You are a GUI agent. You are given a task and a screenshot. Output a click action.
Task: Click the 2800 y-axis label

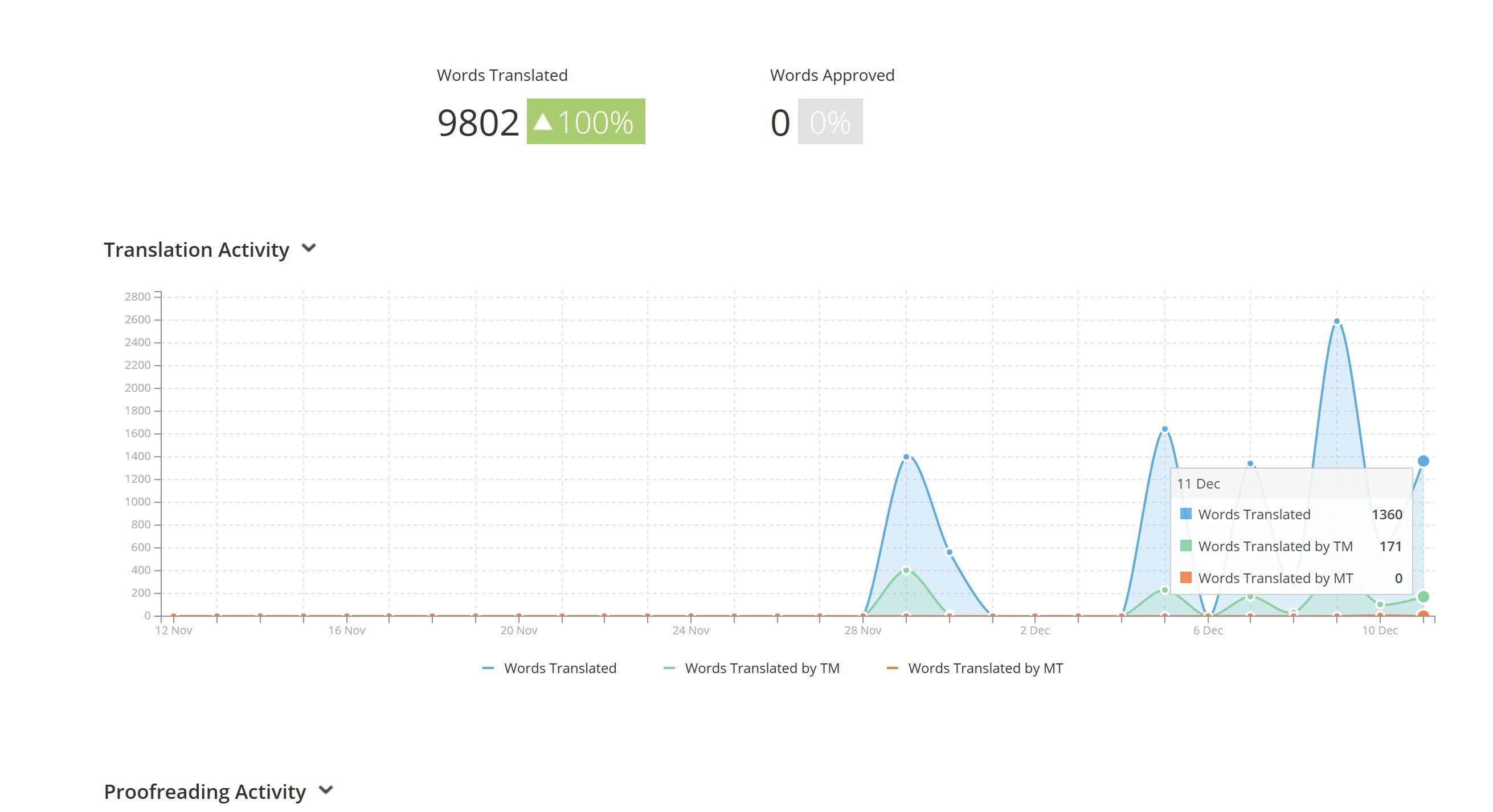coord(137,297)
